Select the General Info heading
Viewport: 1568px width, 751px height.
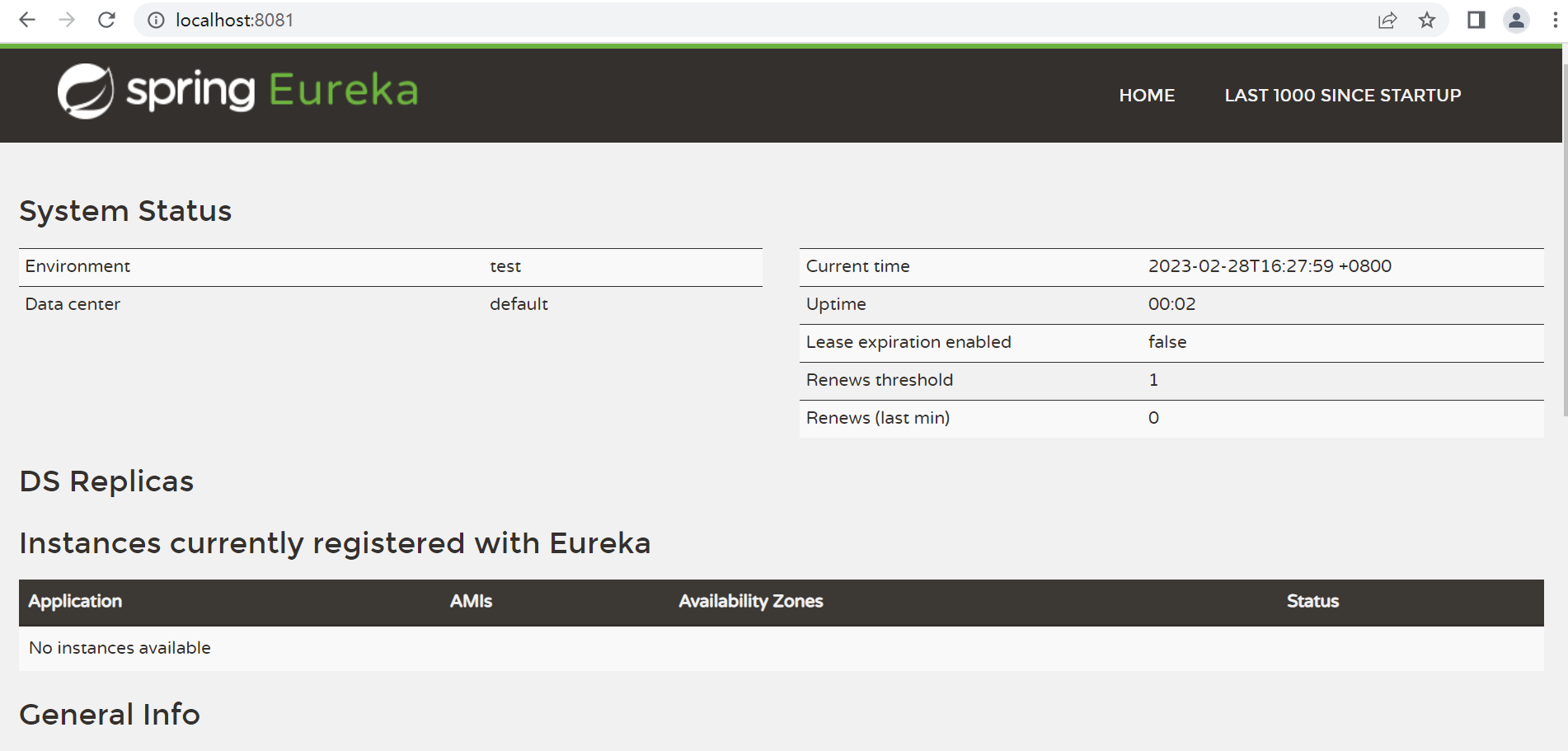point(110,715)
